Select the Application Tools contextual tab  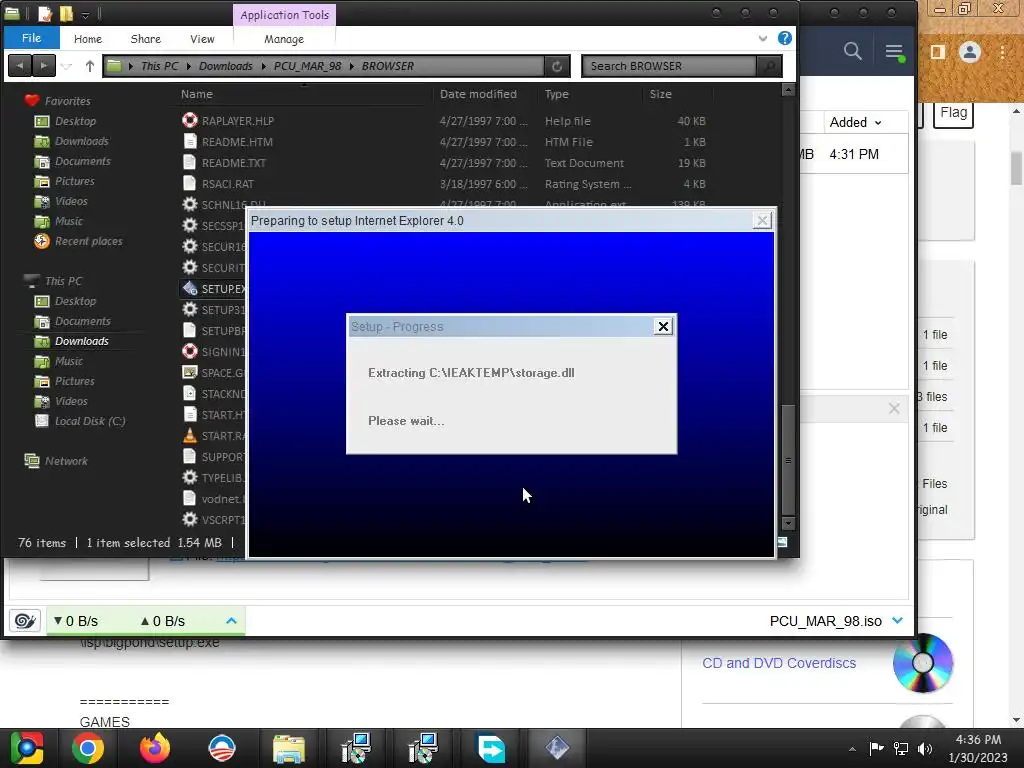[284, 15]
